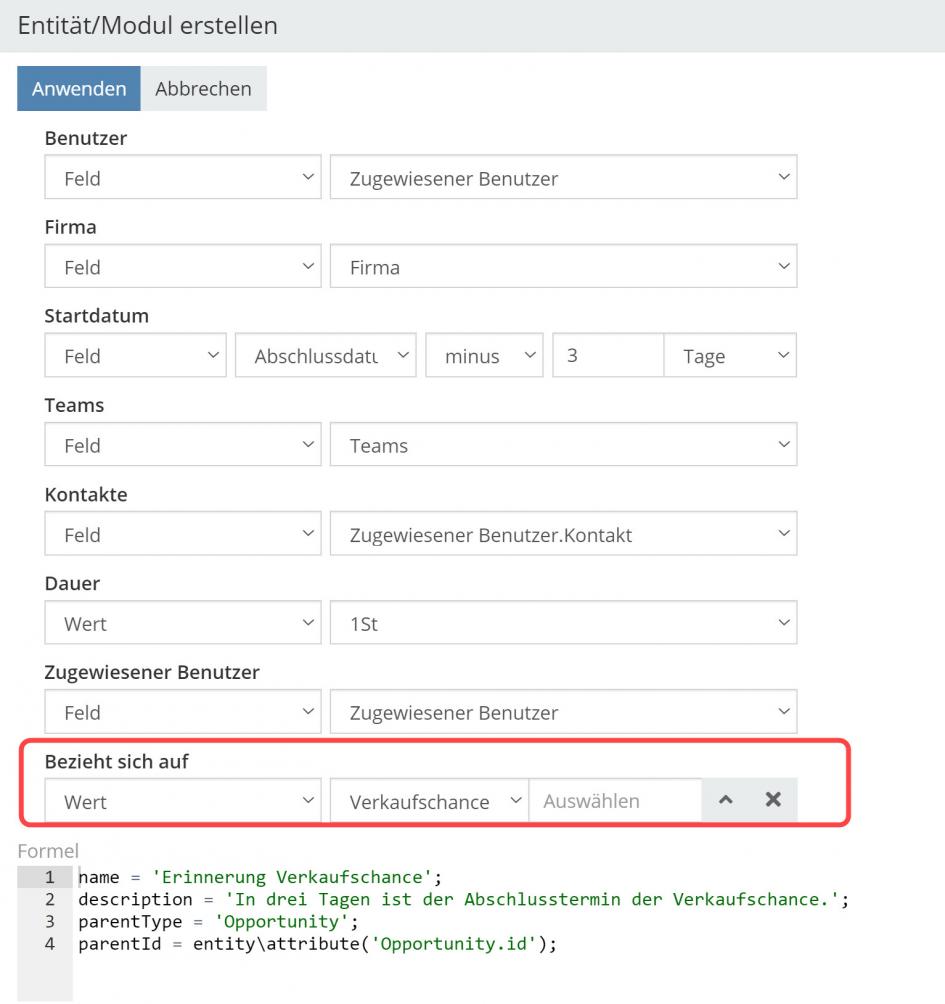Click the Auswählen input field

point(614,802)
